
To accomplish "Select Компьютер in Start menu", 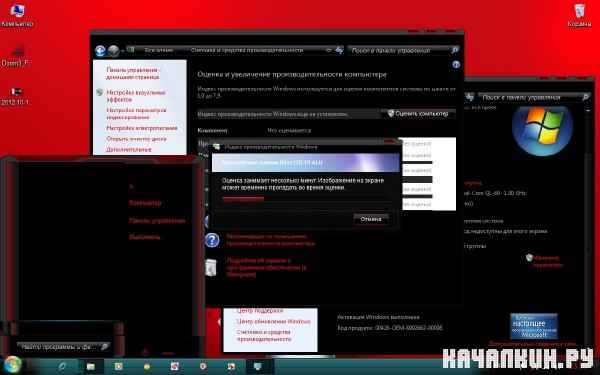I will [145, 203].
